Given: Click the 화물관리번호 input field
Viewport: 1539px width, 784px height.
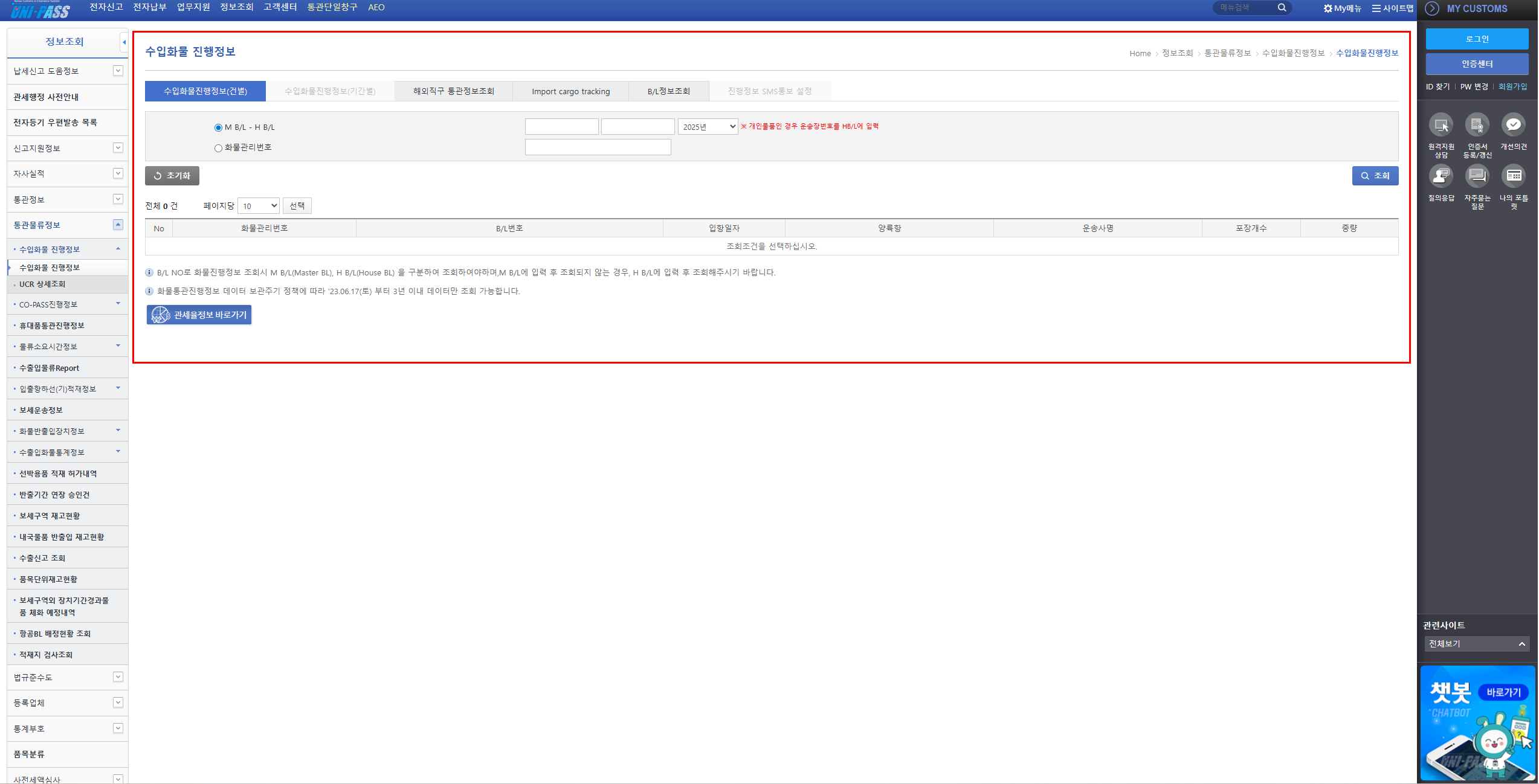Looking at the screenshot, I should [598, 147].
